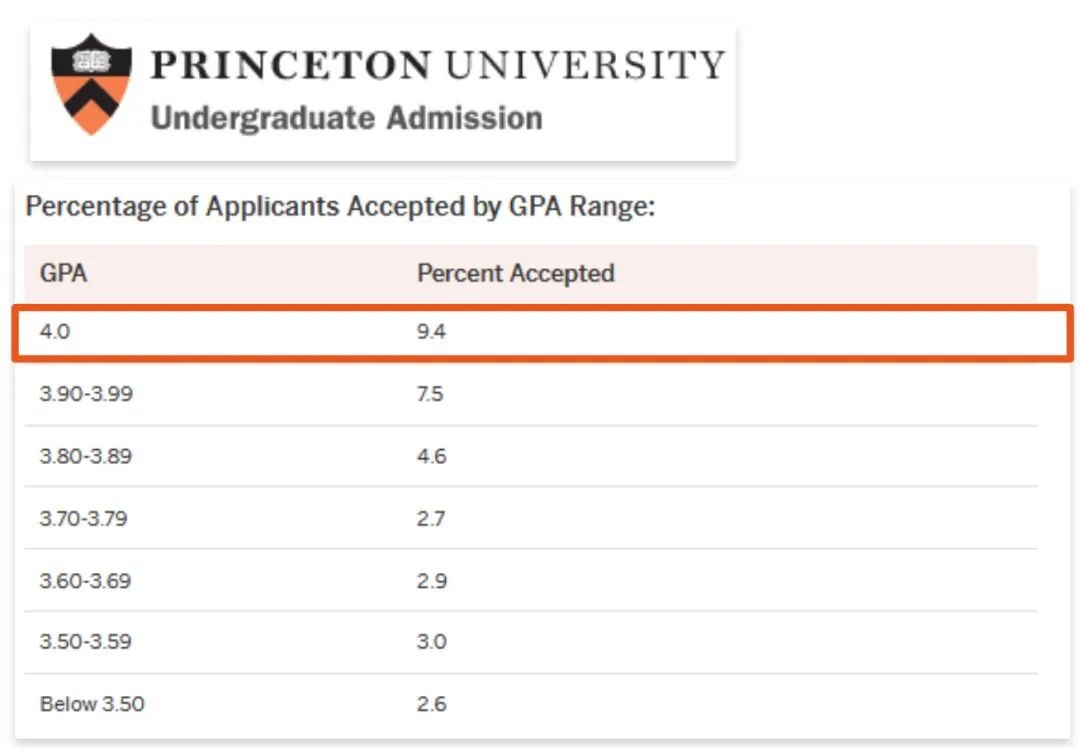Image resolution: width=1080 pixels, height=748 pixels.
Task: Select the 3.90-3.99 GPA cell
Action: [86, 394]
